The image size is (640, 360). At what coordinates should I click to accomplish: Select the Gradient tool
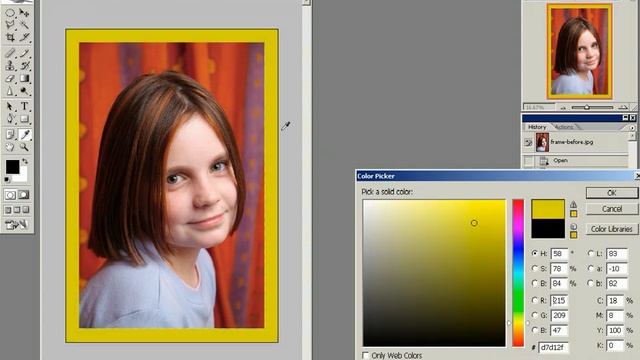tap(24, 78)
